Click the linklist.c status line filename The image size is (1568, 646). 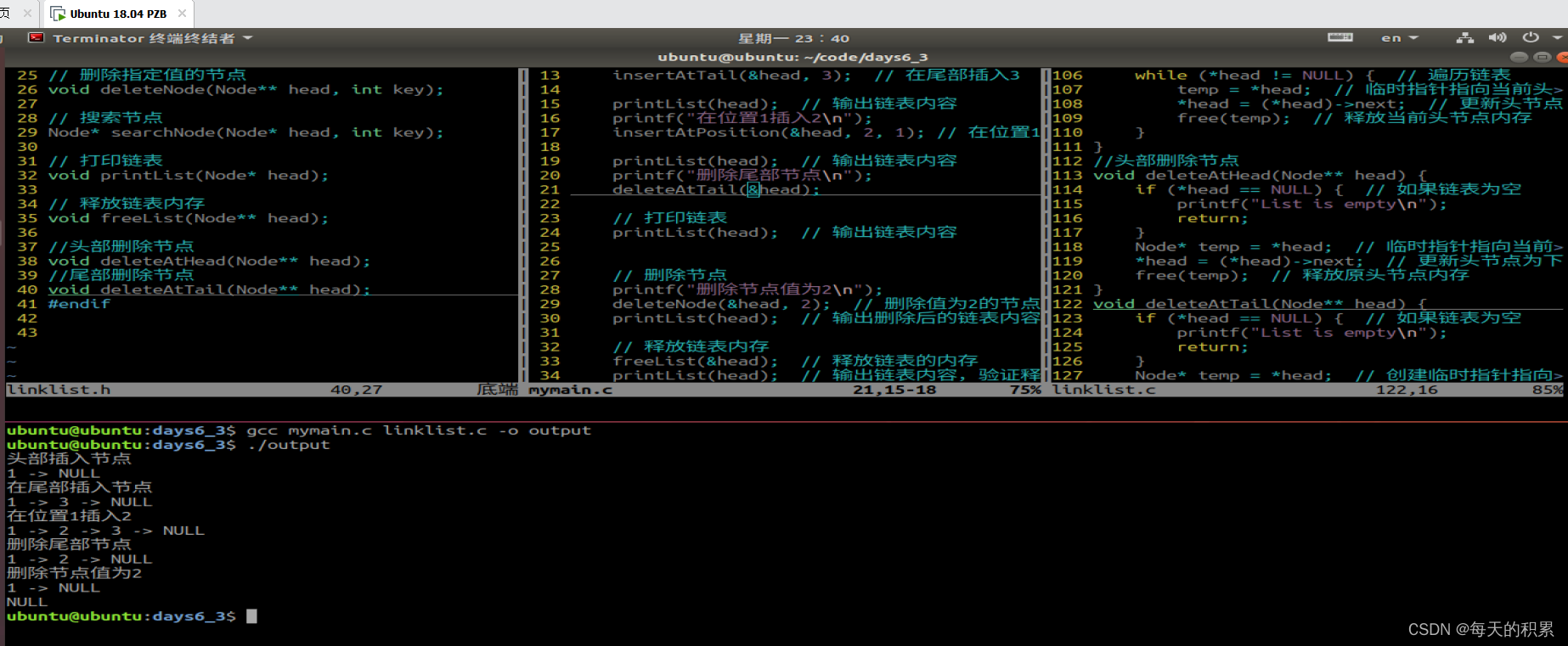(x=1103, y=390)
